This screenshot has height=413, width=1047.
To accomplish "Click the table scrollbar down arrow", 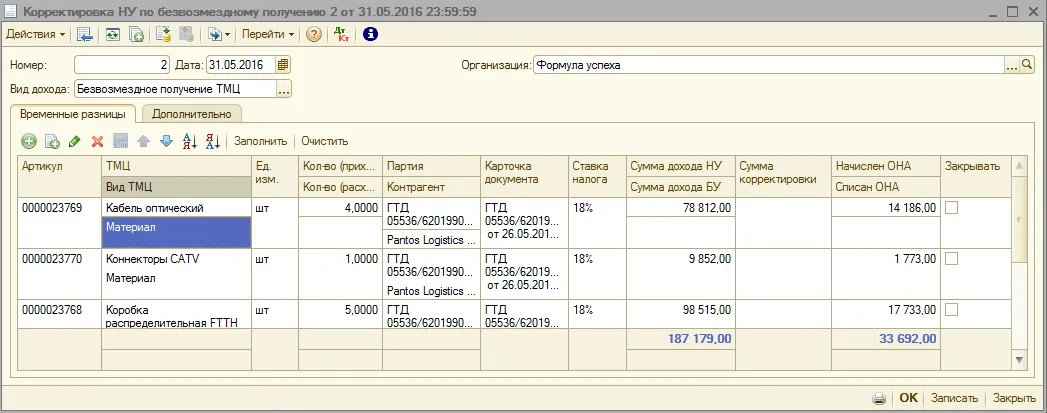I will click(1019, 360).
